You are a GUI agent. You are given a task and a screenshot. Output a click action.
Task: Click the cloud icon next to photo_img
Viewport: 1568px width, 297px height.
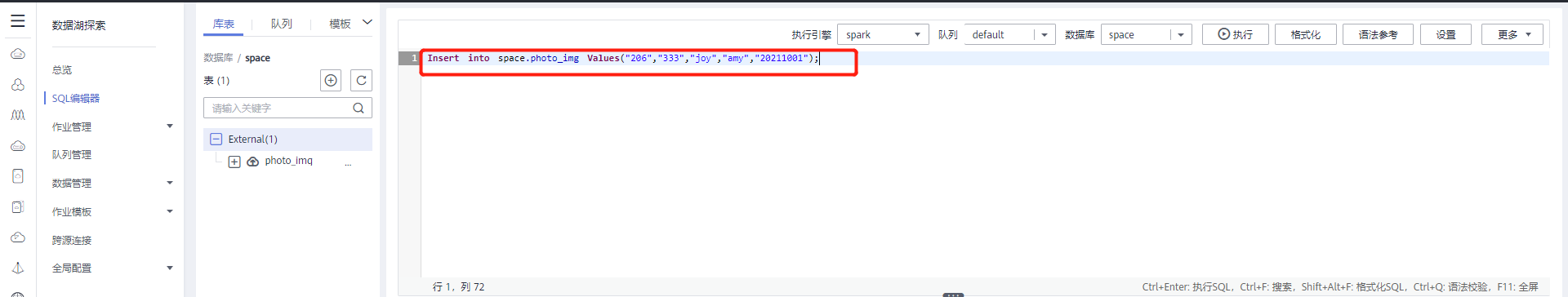coord(253,162)
